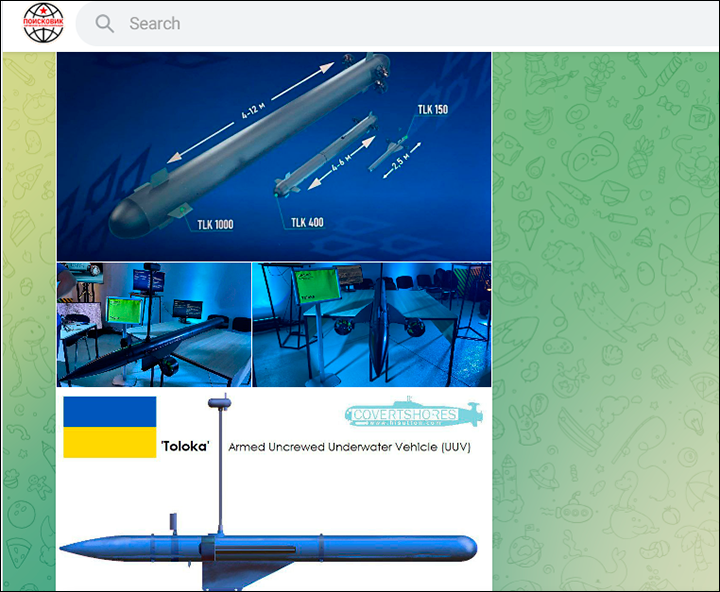Click the yellow stripe of the flag

coord(109,443)
